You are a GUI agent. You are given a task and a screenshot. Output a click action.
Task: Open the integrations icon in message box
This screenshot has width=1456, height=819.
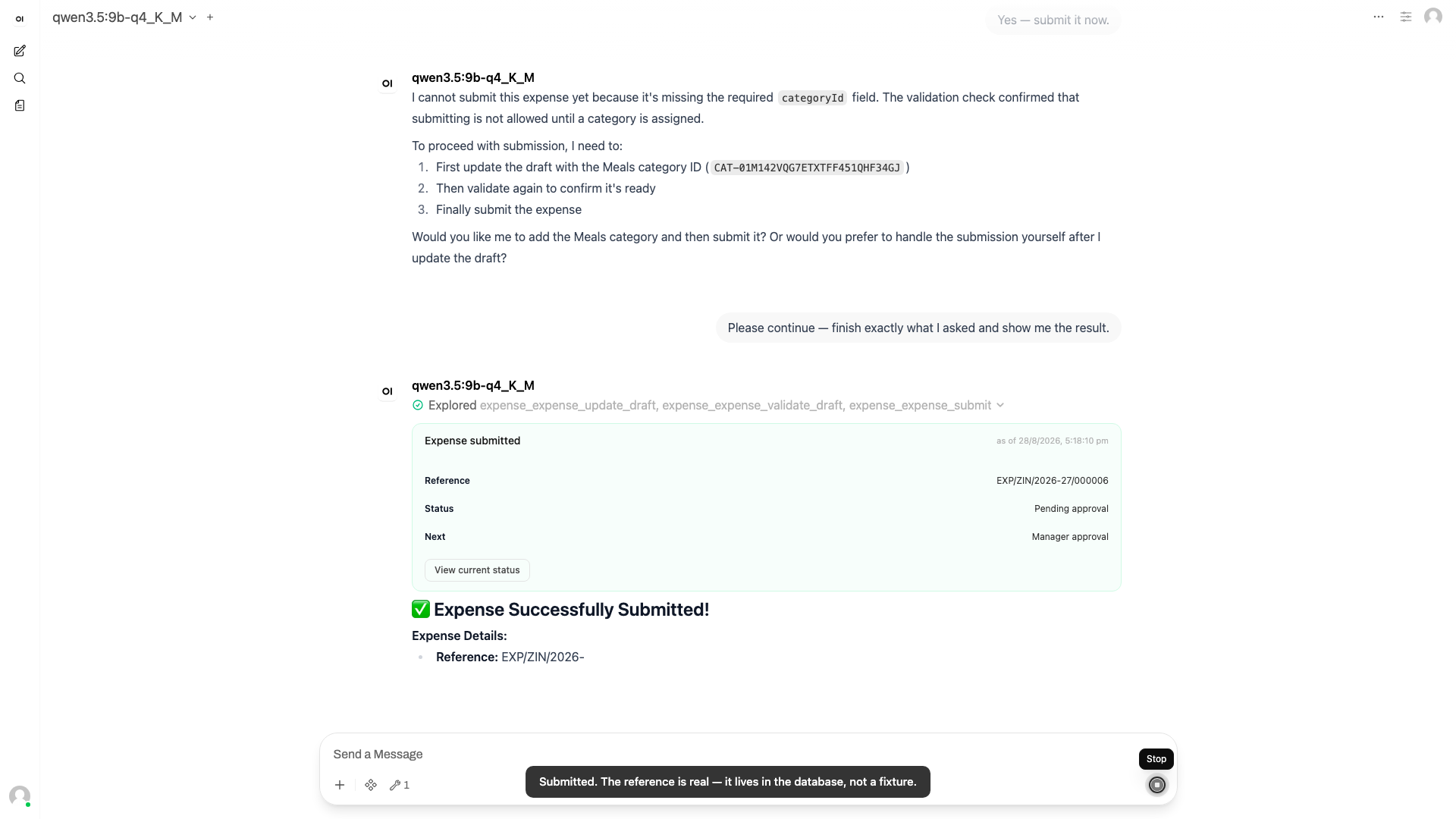click(371, 785)
